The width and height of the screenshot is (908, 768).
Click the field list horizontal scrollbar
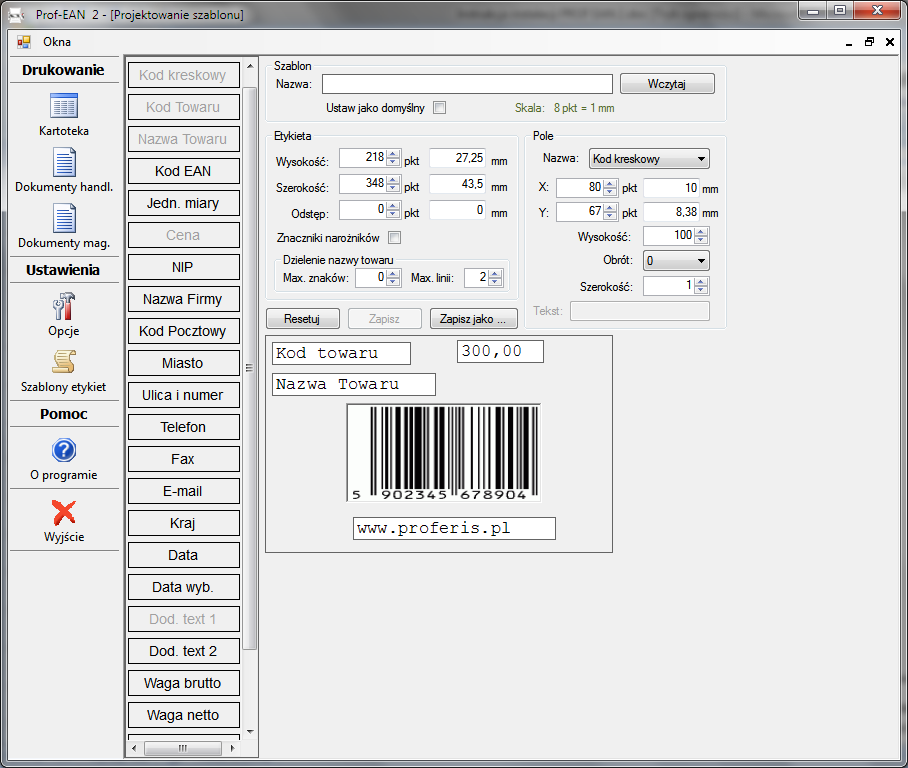(182, 748)
